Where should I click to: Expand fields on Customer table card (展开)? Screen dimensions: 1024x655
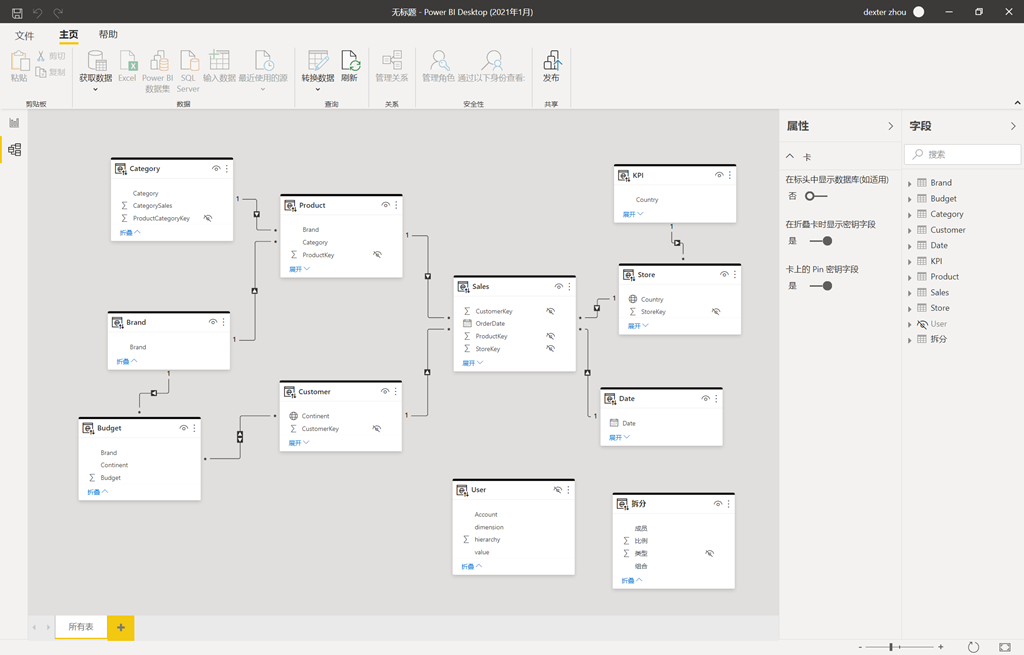[299, 443]
